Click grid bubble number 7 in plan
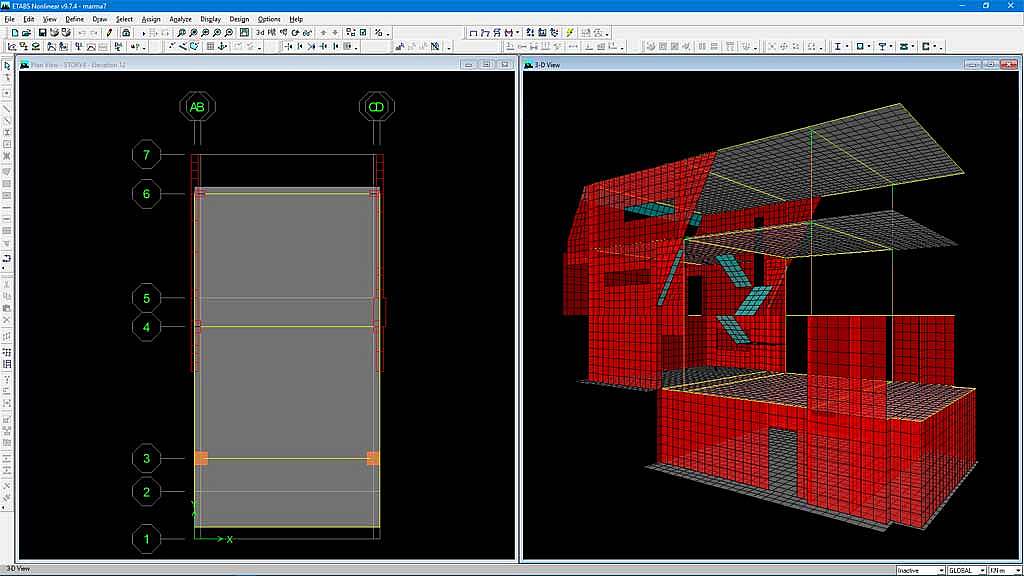This screenshot has height=576, width=1024. point(146,155)
